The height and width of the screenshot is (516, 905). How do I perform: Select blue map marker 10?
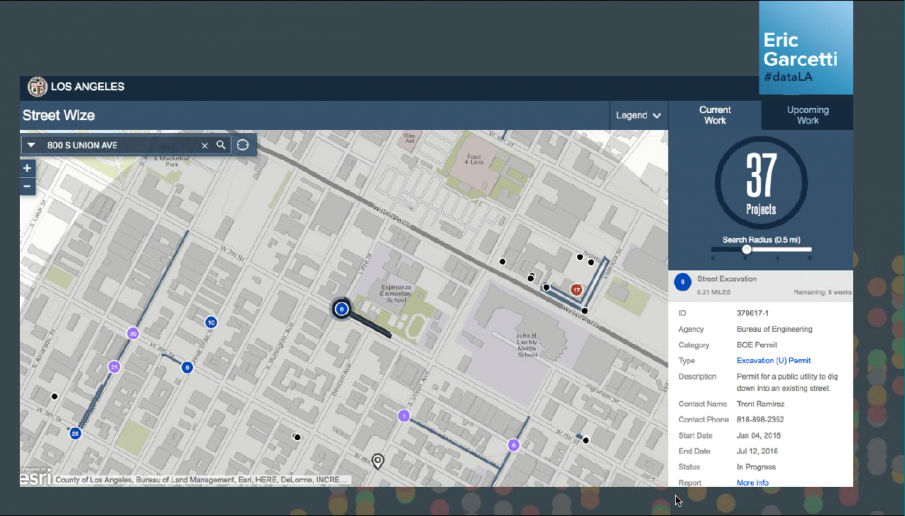(211, 322)
